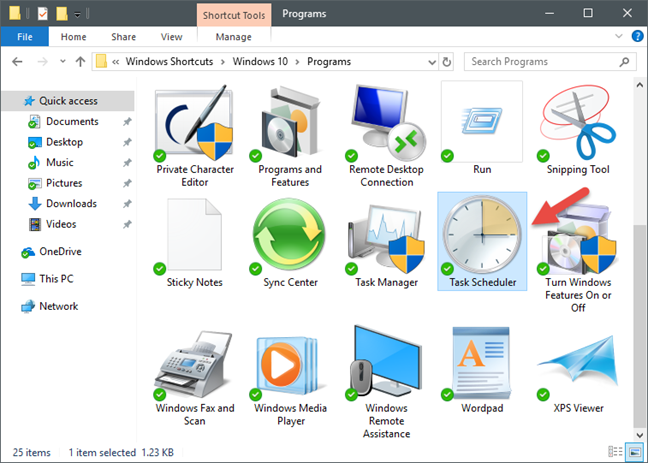Open Videos in Quick access
This screenshot has height=463, width=648.
click(61, 224)
